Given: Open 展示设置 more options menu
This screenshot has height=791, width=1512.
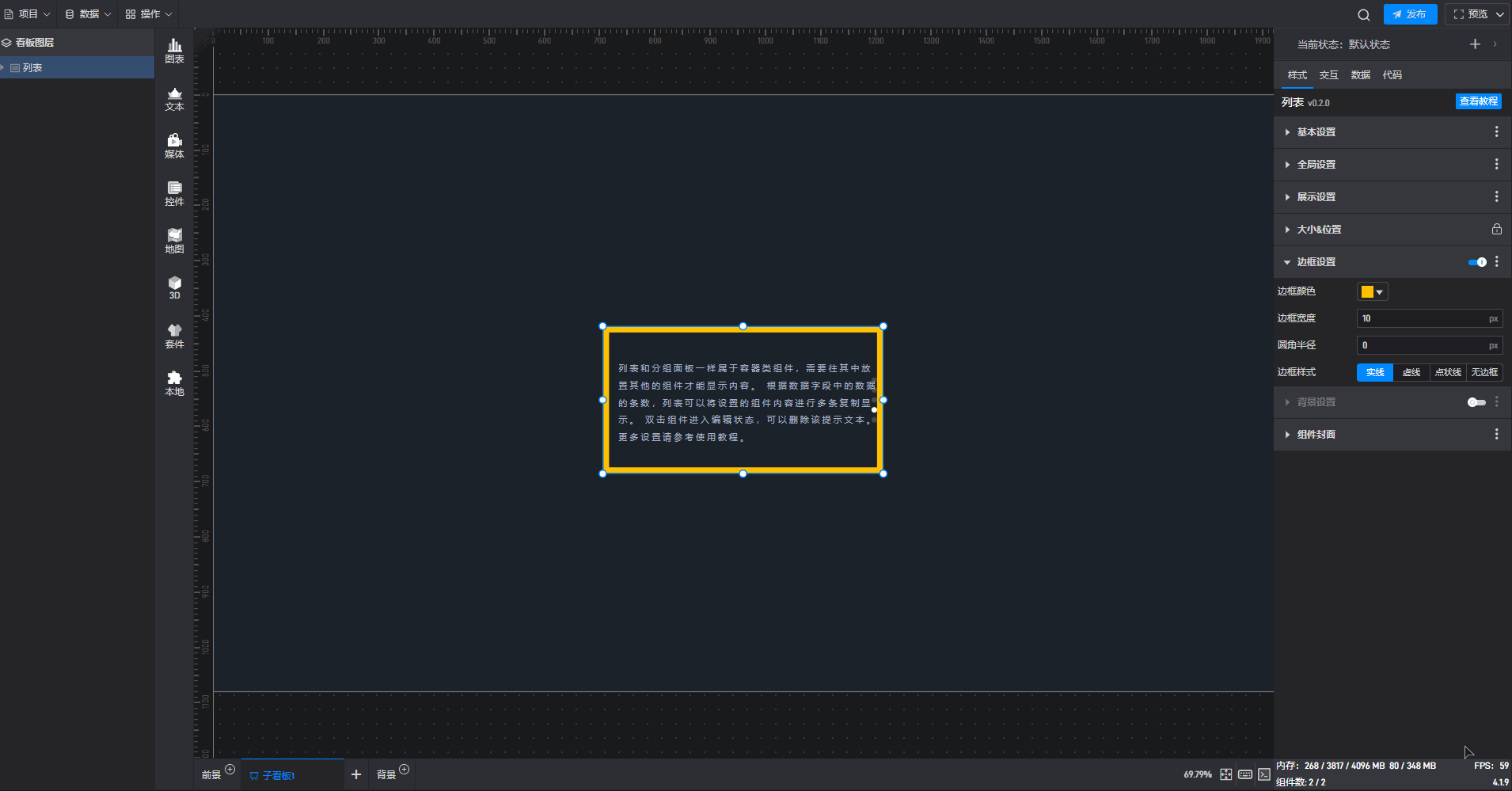Looking at the screenshot, I should [1496, 197].
